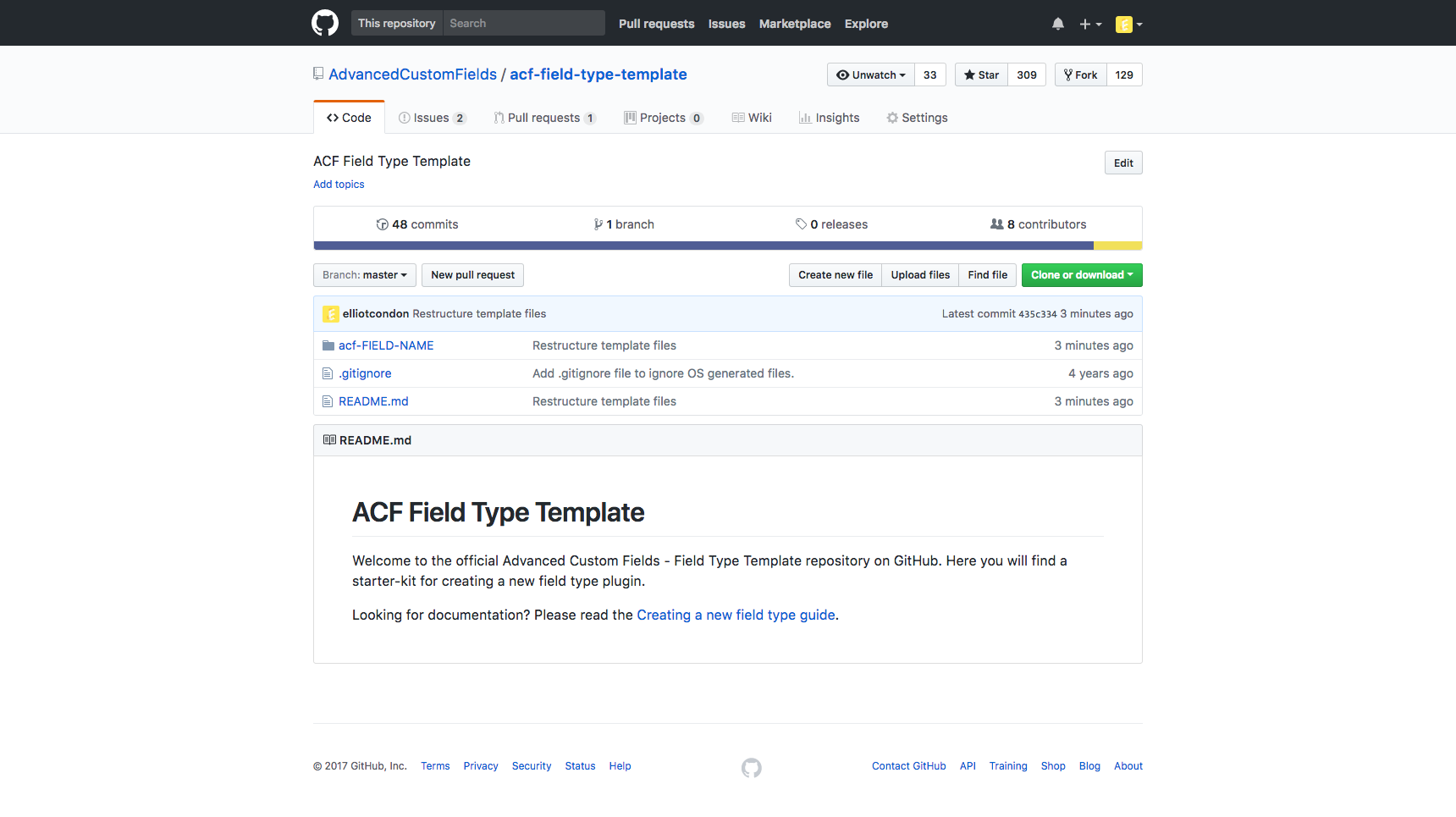Click the search input field in header
The image size is (1456, 817).
[x=524, y=23]
